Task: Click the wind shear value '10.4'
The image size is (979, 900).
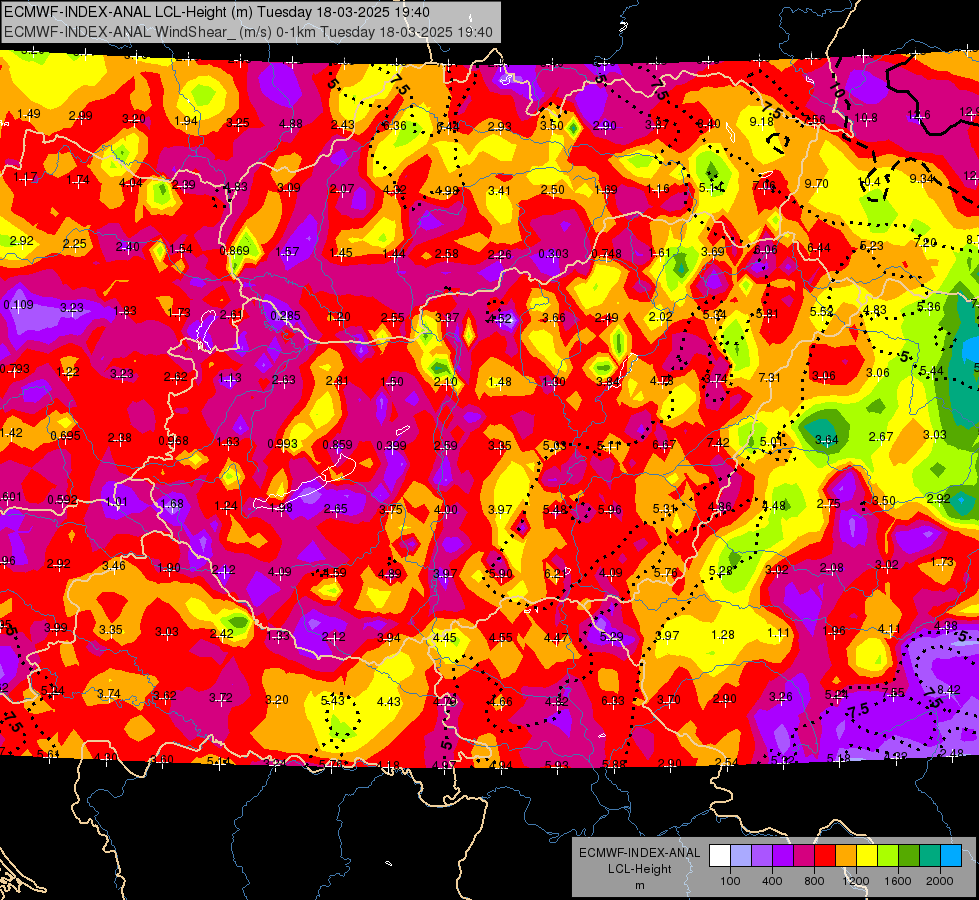Action: coord(869,182)
